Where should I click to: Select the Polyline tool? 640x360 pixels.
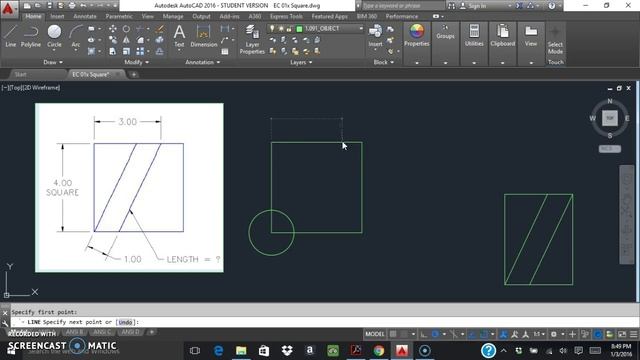31,36
